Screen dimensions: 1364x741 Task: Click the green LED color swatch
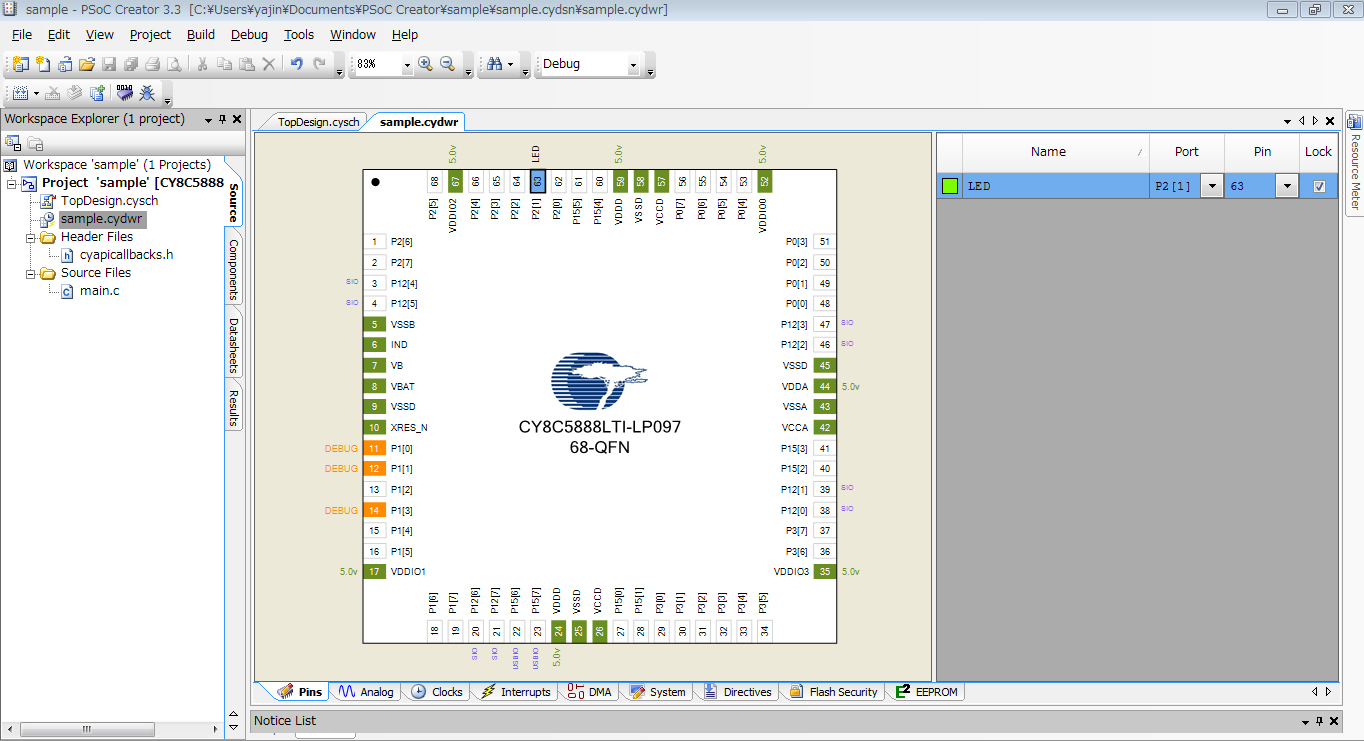[x=950, y=186]
